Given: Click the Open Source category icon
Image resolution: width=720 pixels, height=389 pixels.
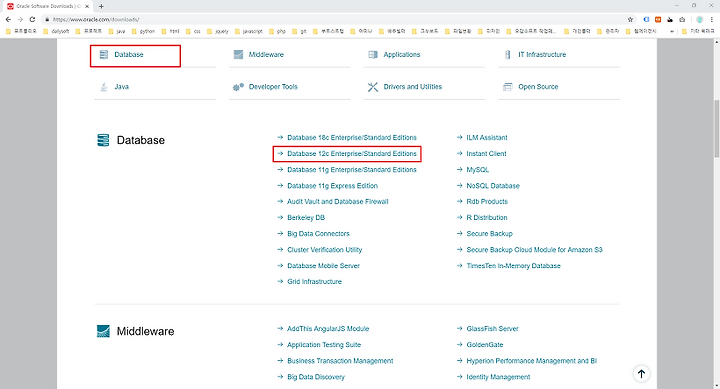Looking at the screenshot, I should point(507,87).
